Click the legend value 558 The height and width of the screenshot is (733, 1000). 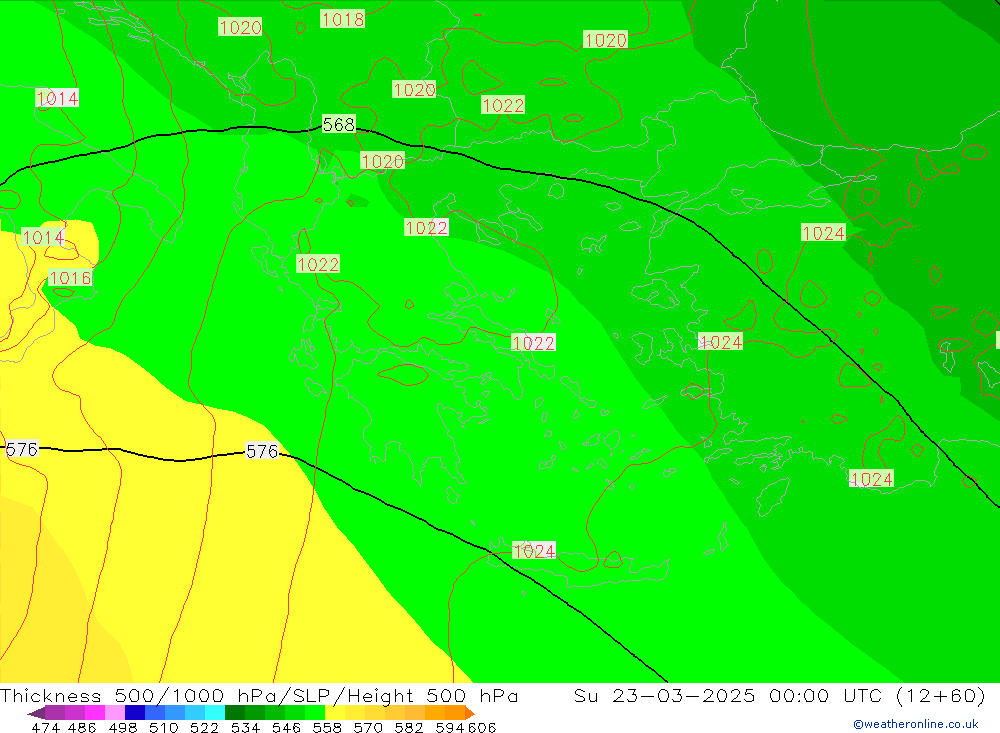[x=327, y=727]
